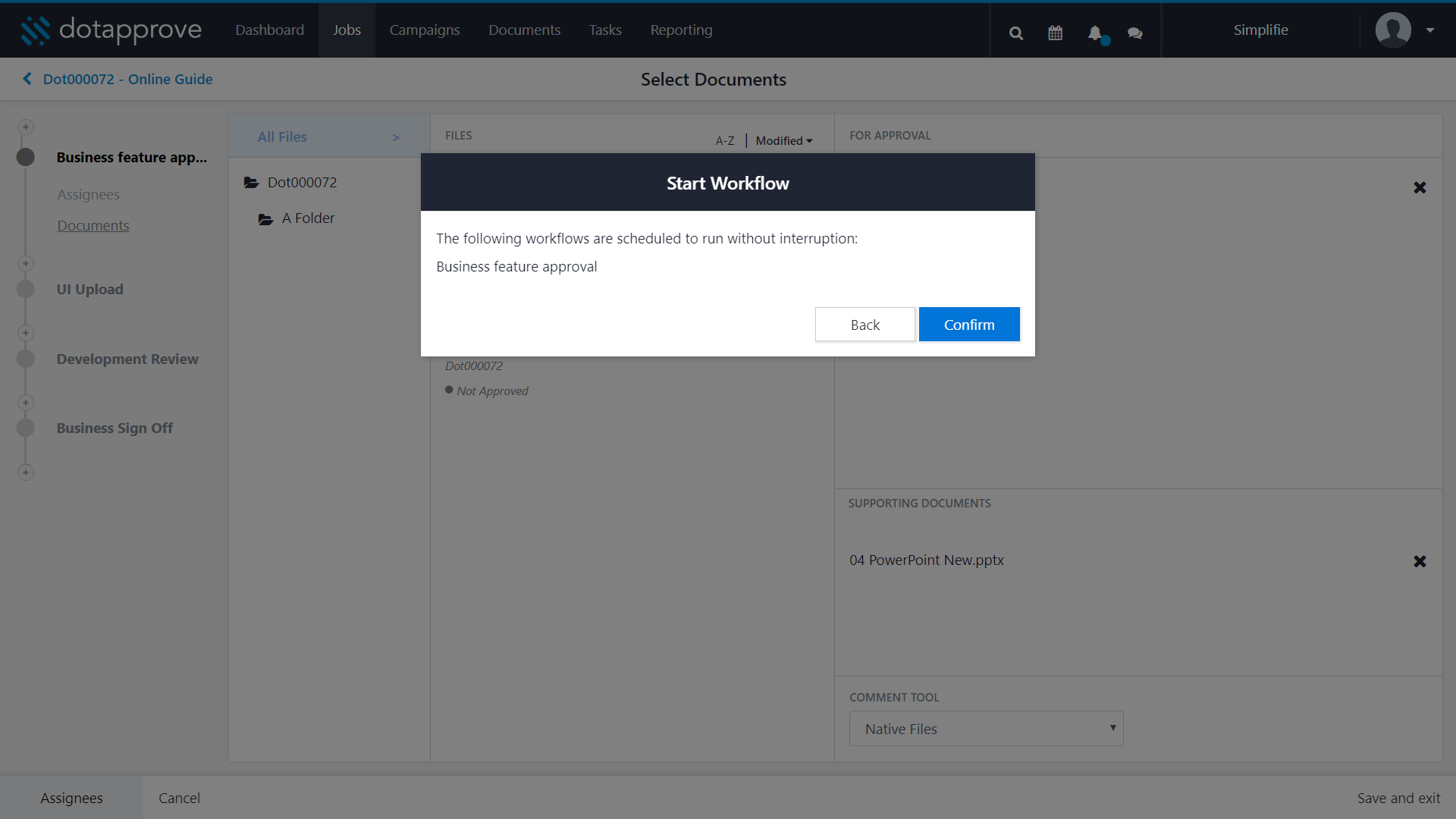The height and width of the screenshot is (819, 1456).
Task: Click Back in the Start Workflow dialog
Action: click(865, 325)
